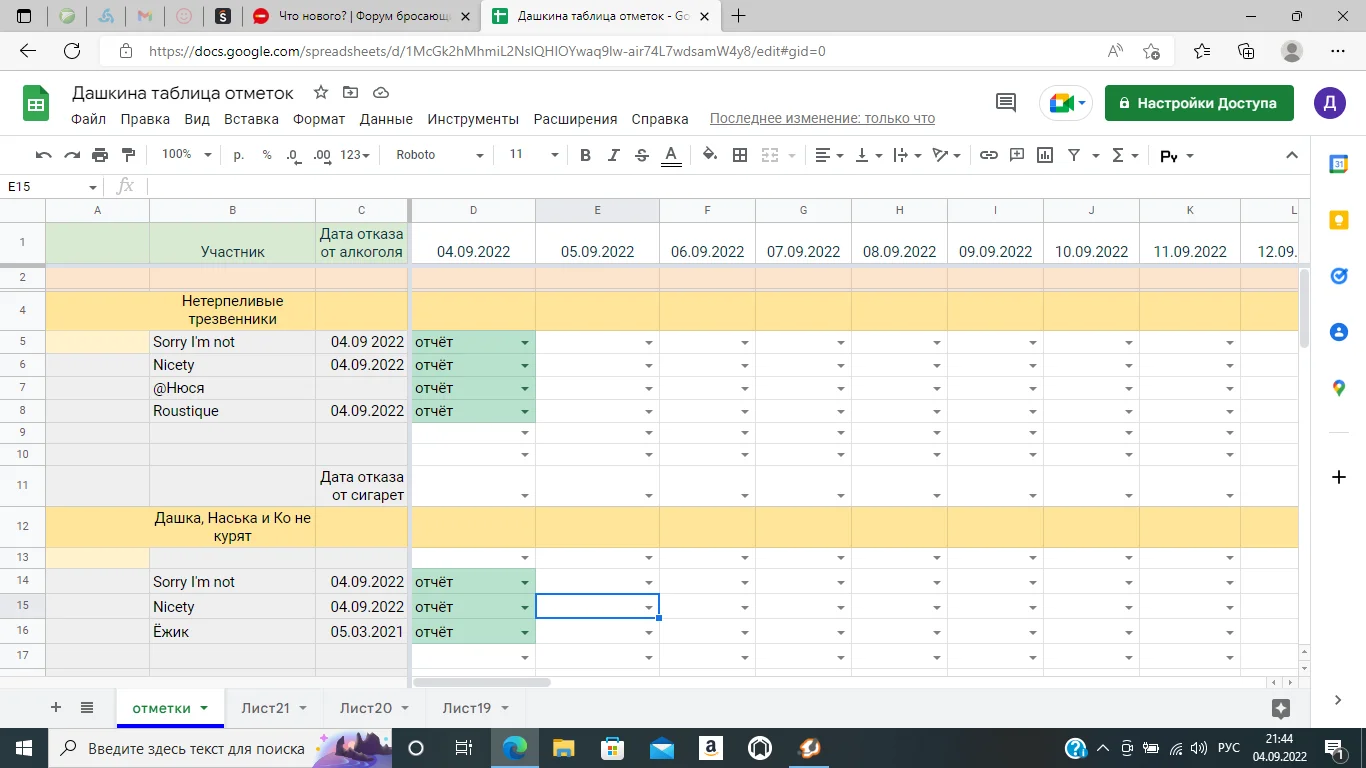Click the Настройки Доступа button
Screen dimensions: 1366x768
[x=1198, y=103]
